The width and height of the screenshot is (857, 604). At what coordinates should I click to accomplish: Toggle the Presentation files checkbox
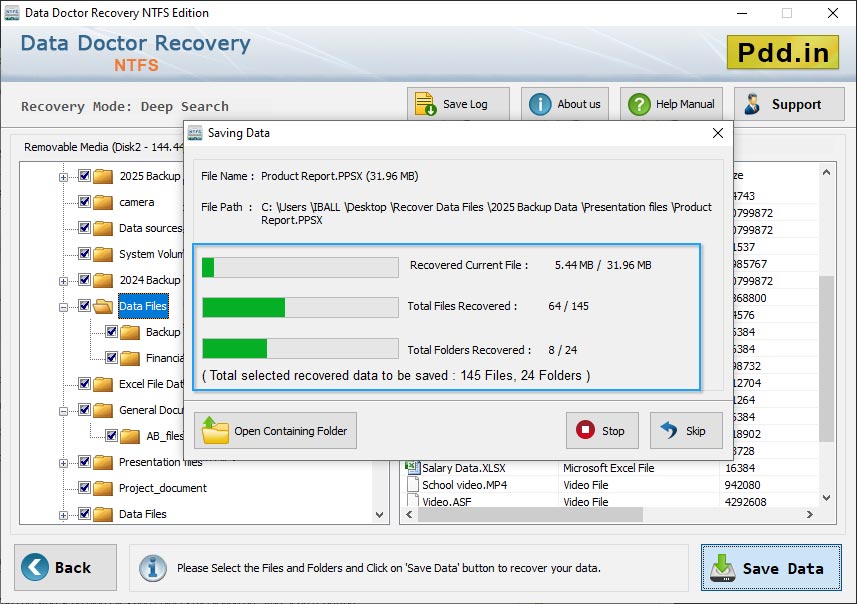(x=84, y=461)
